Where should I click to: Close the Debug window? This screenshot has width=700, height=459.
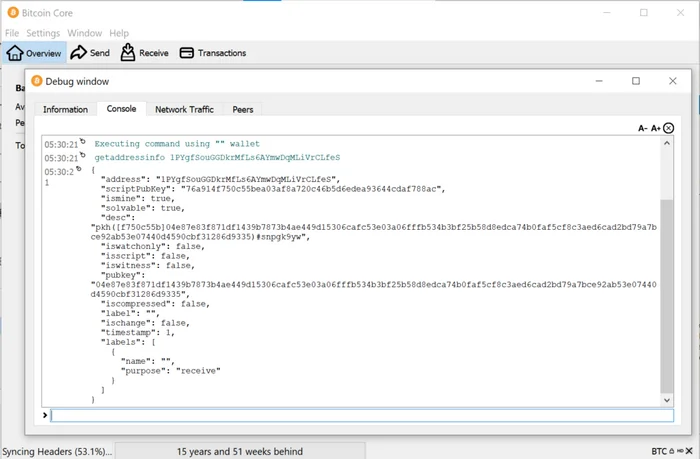(x=673, y=81)
